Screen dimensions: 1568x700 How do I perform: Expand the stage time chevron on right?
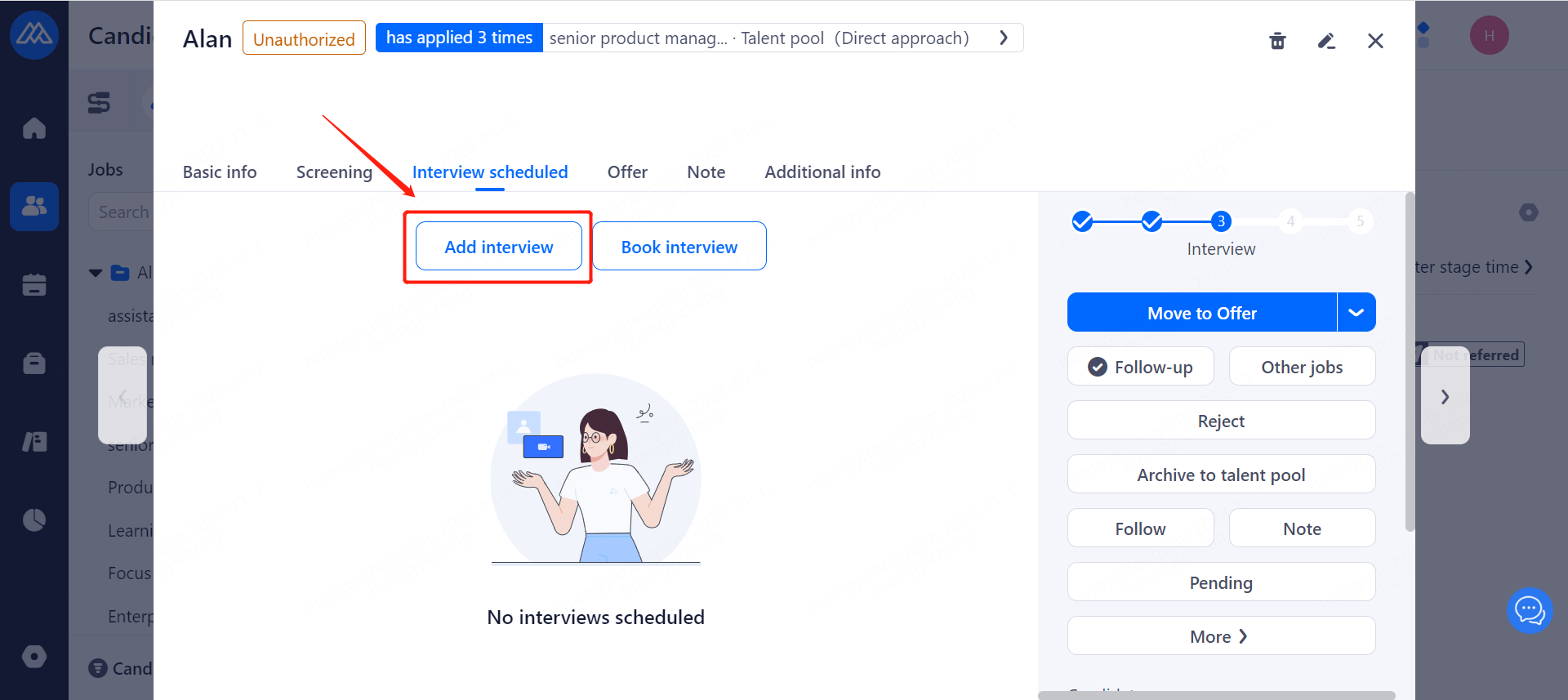coord(1529,267)
